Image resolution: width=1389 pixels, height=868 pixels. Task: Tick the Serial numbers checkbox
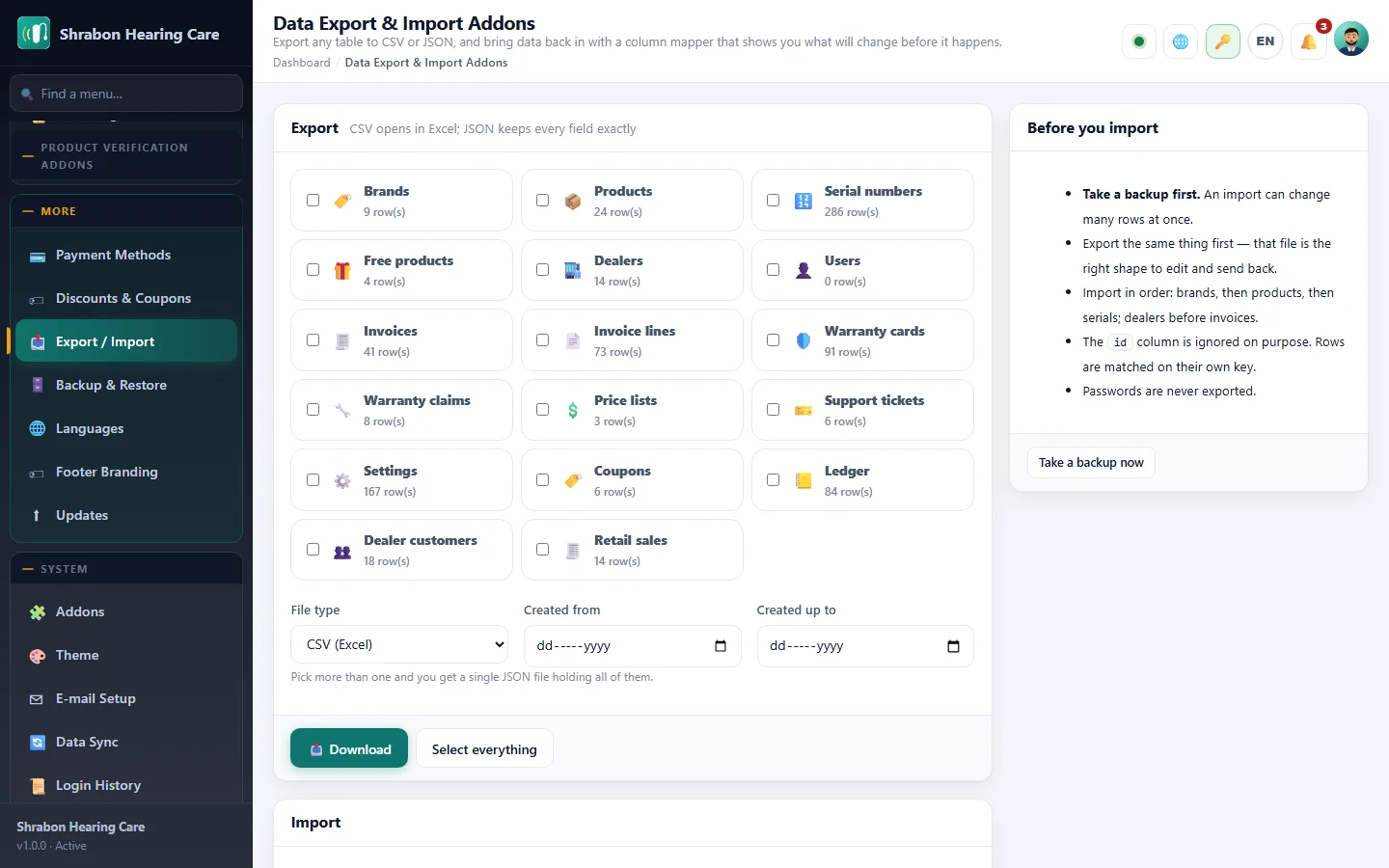pyautogui.click(x=774, y=201)
